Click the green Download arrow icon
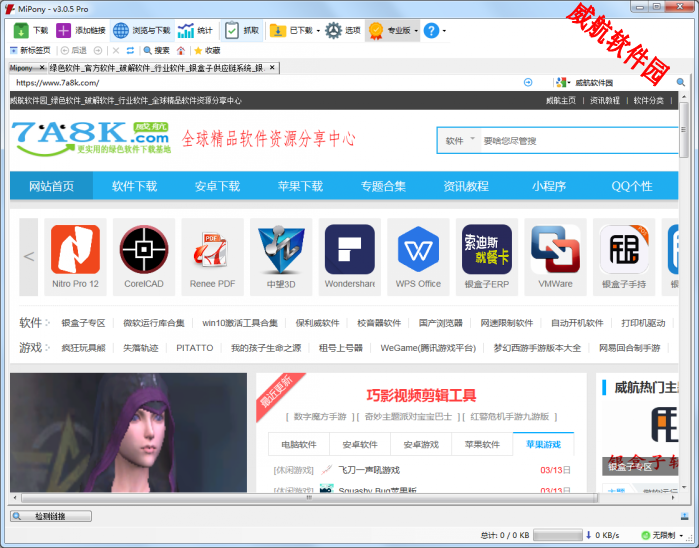This screenshot has height=548, width=699. [21, 31]
